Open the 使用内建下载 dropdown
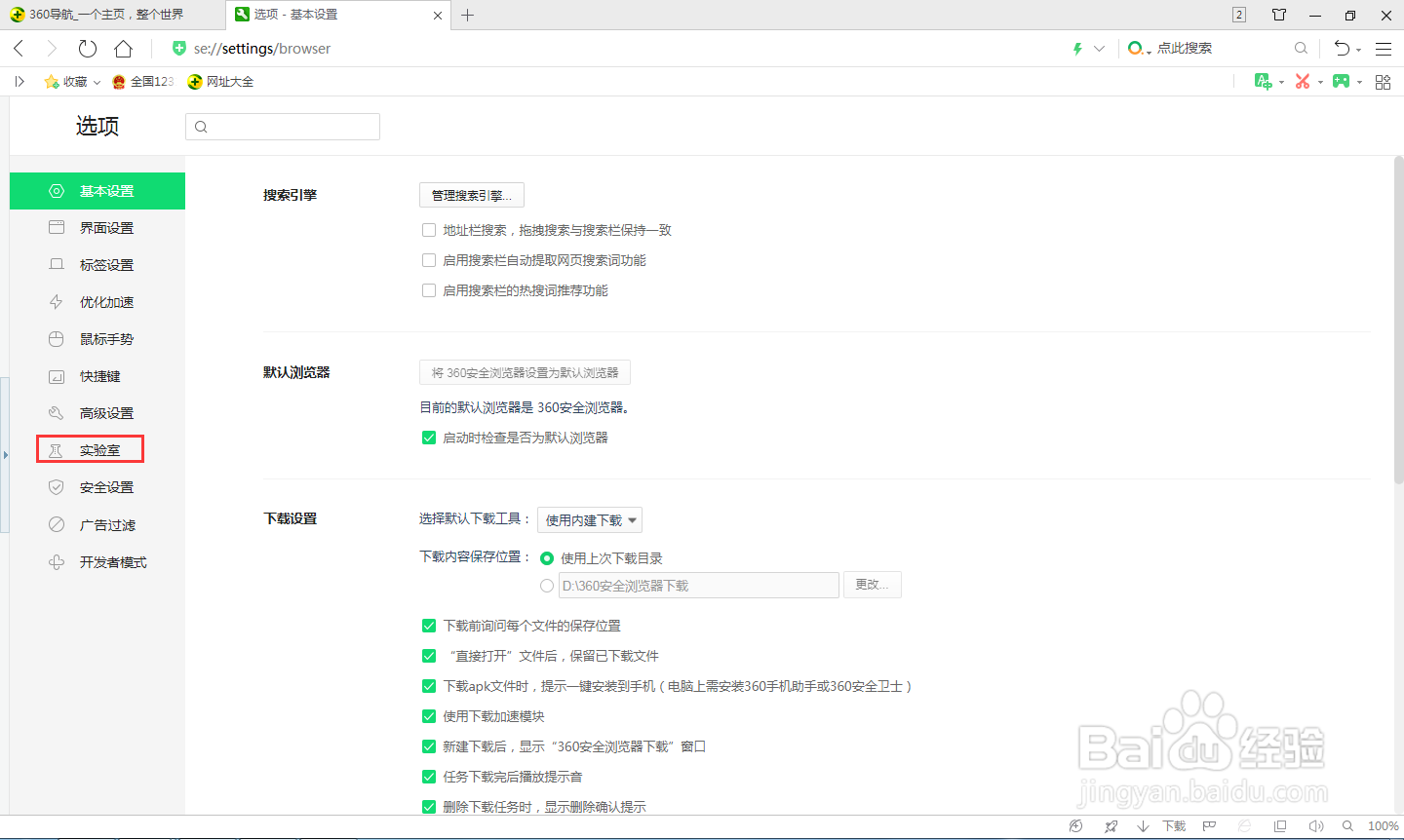The height and width of the screenshot is (840, 1404). [x=590, y=520]
